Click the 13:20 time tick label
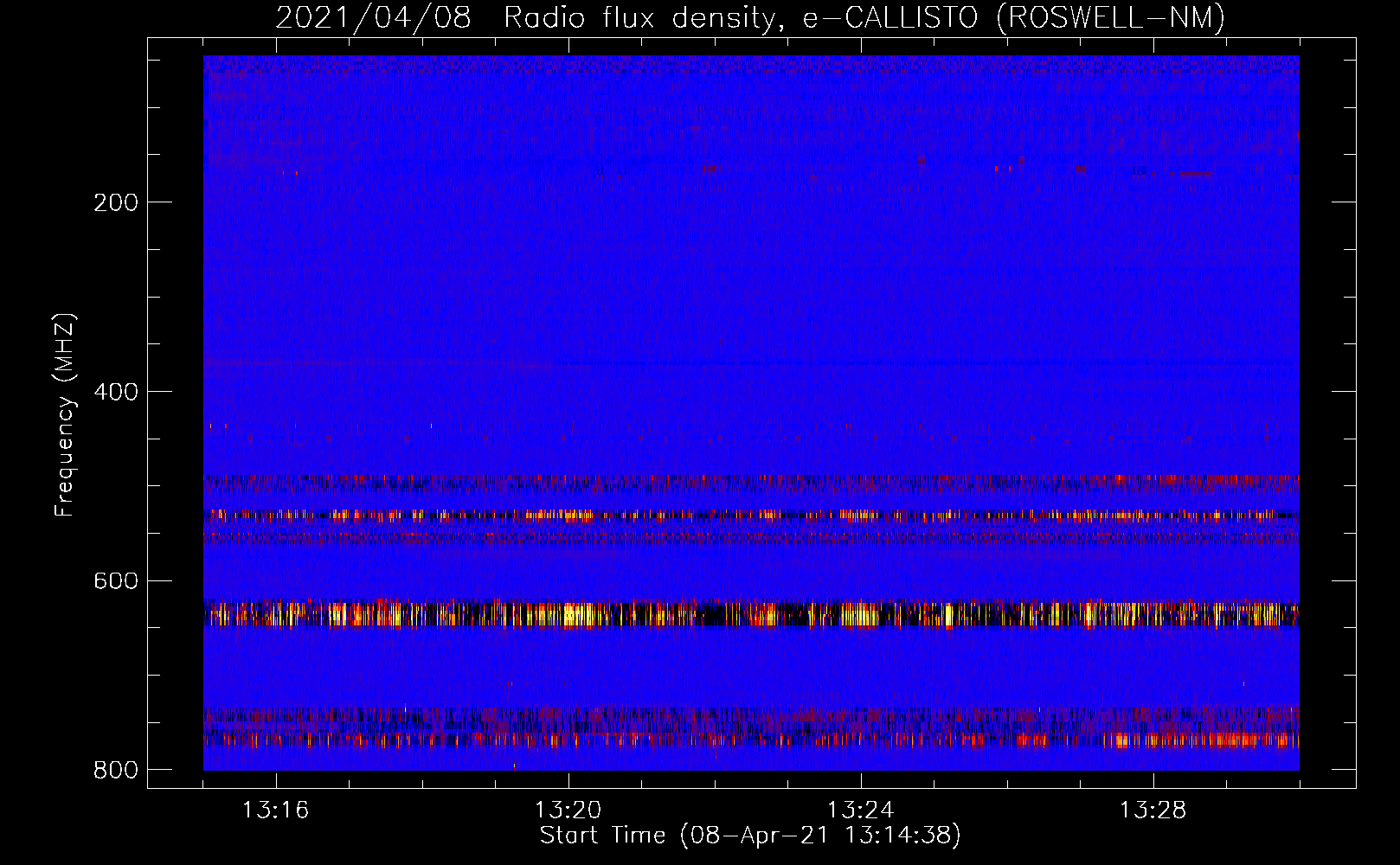This screenshot has width=1400, height=865. (x=568, y=811)
